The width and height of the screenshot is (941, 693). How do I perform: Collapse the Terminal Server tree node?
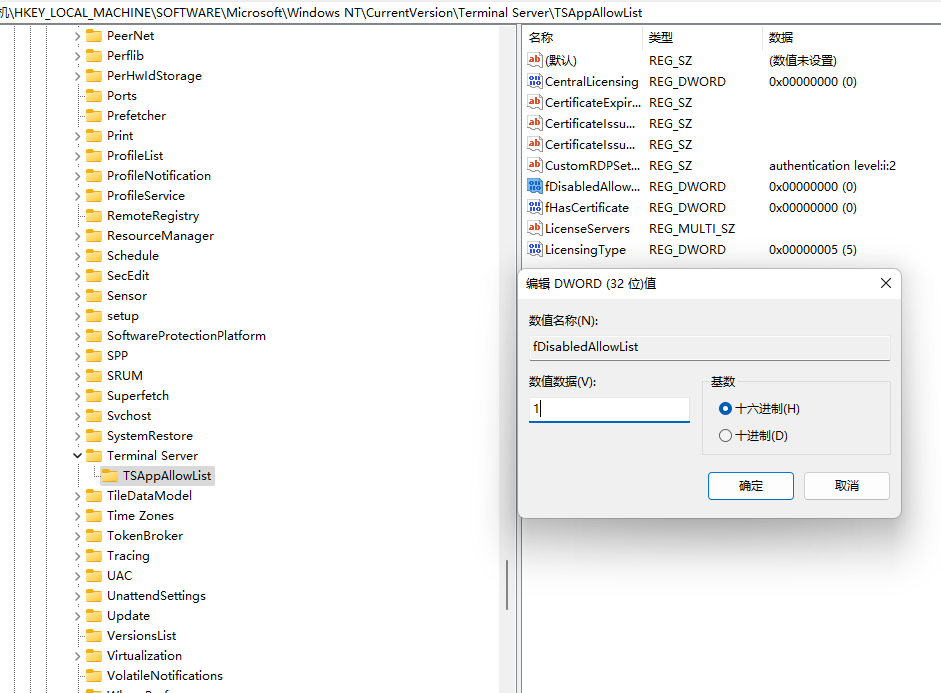[x=77, y=455]
